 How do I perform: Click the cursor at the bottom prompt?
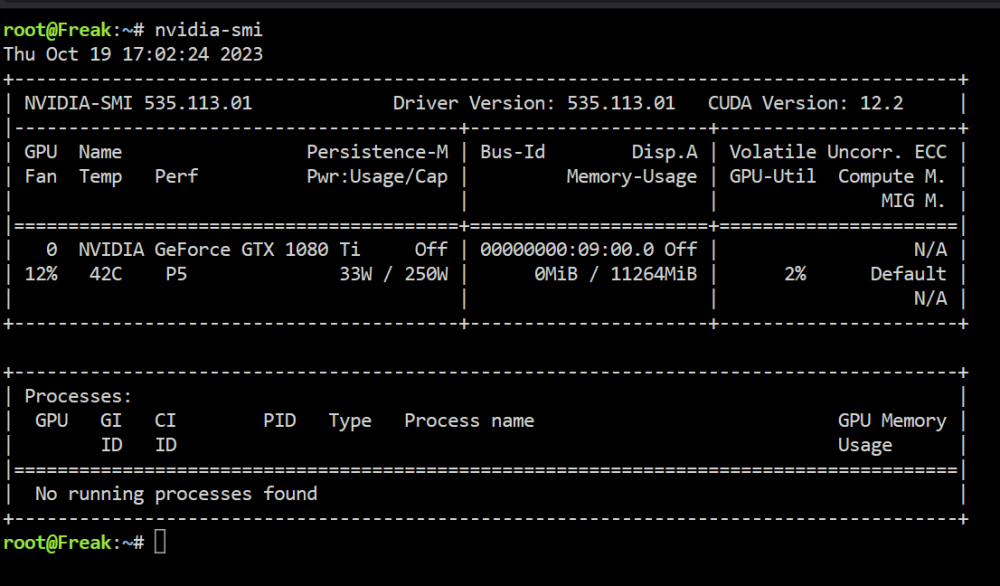click(x=160, y=543)
